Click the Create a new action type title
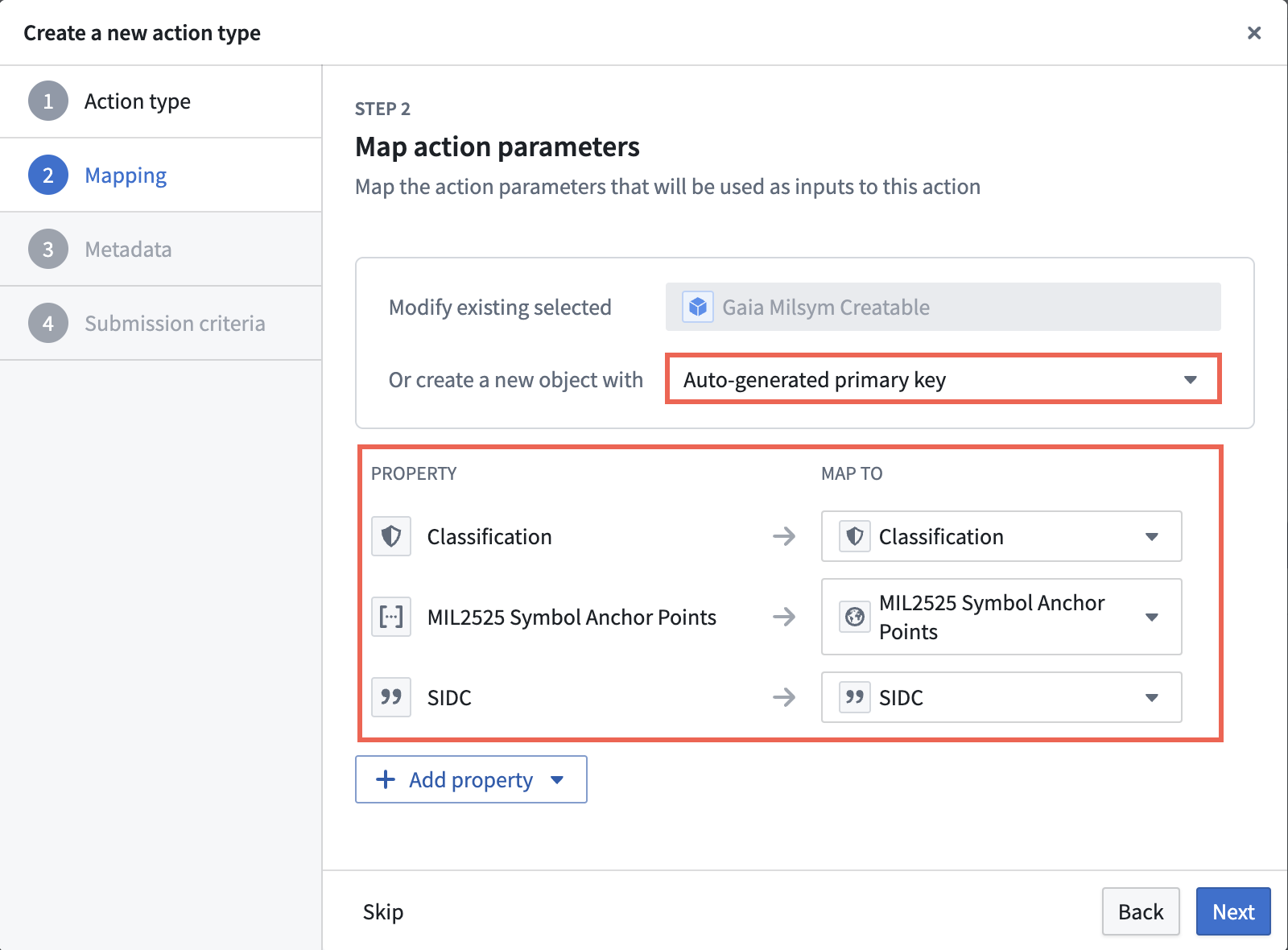This screenshot has height=950, width=1288. 142,33
